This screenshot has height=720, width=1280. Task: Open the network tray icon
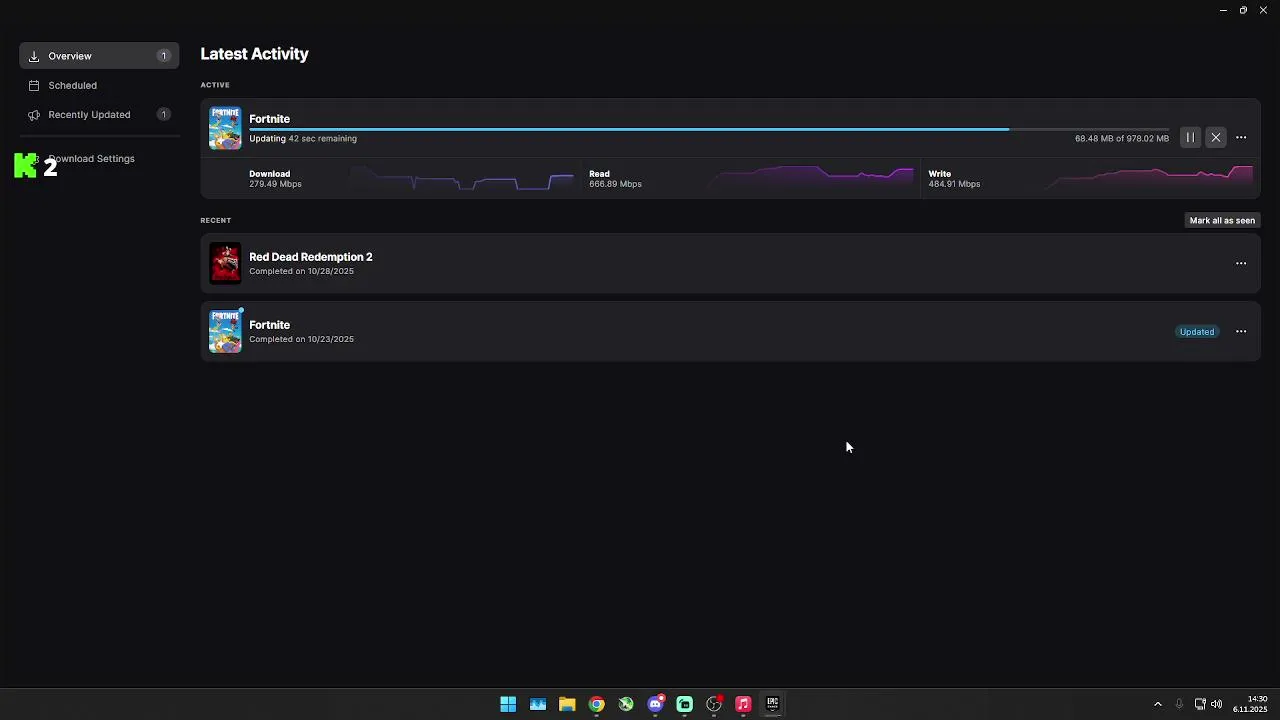[1200, 704]
